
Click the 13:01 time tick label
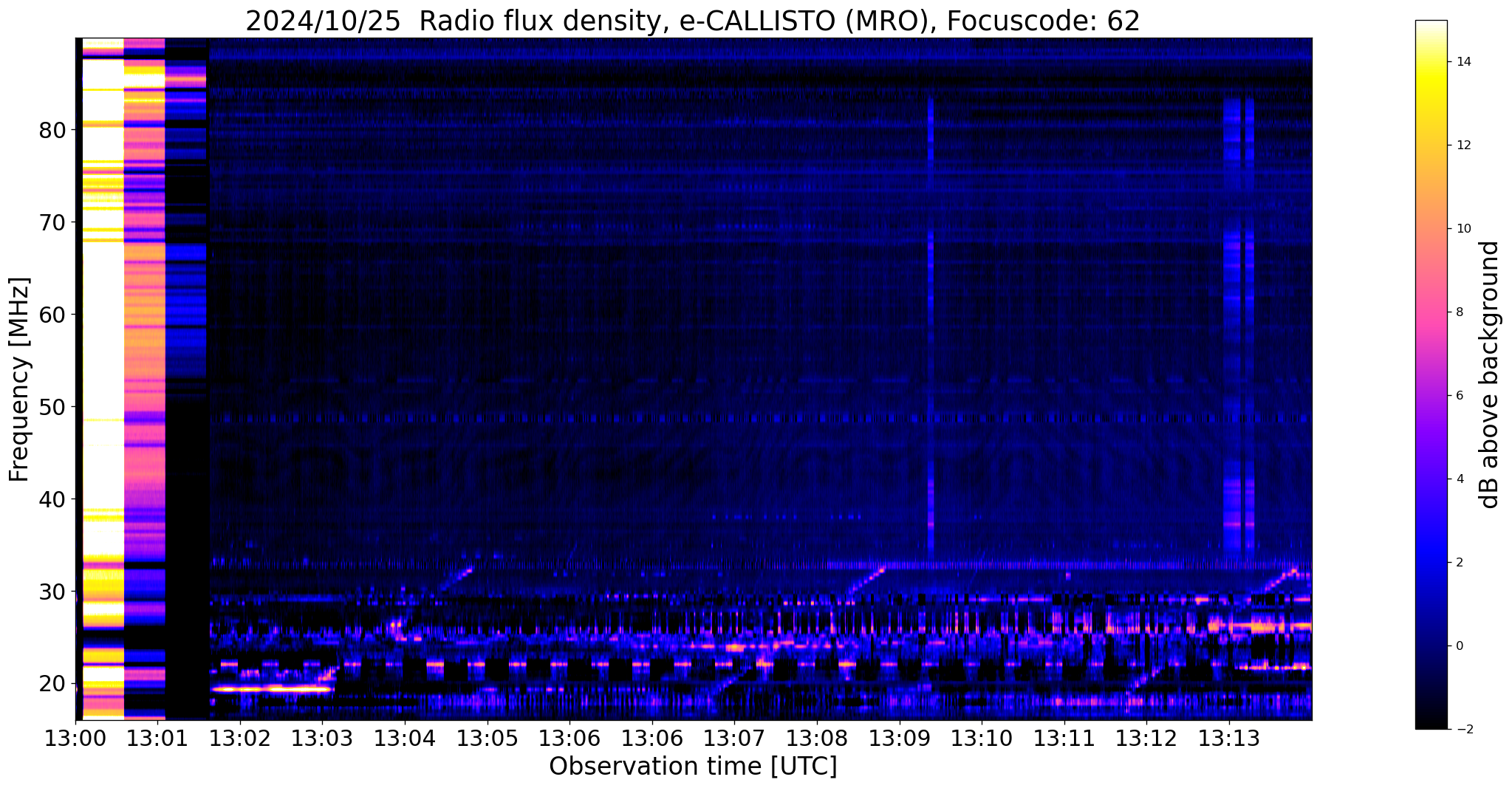158,738
